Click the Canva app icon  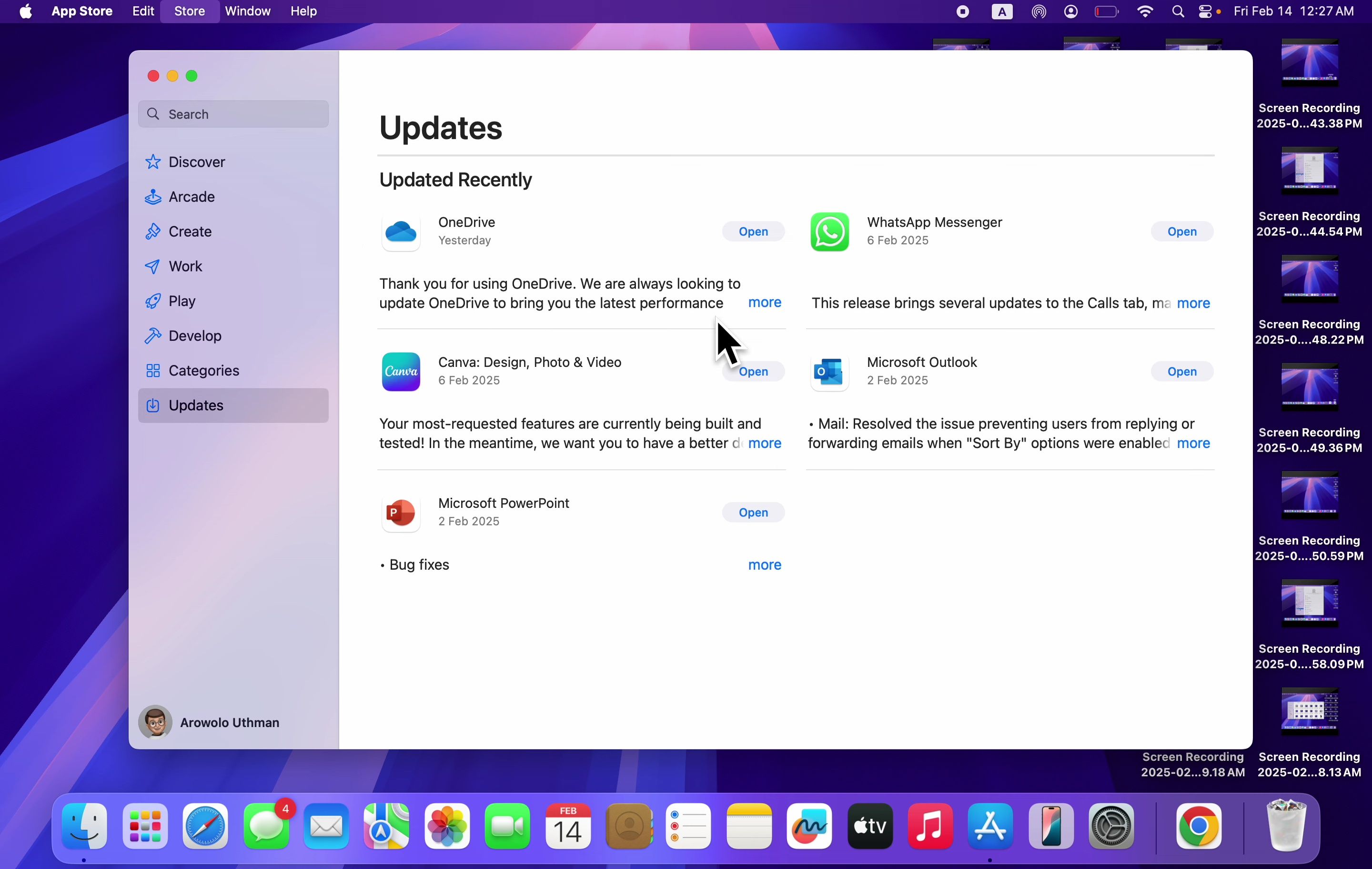401,372
